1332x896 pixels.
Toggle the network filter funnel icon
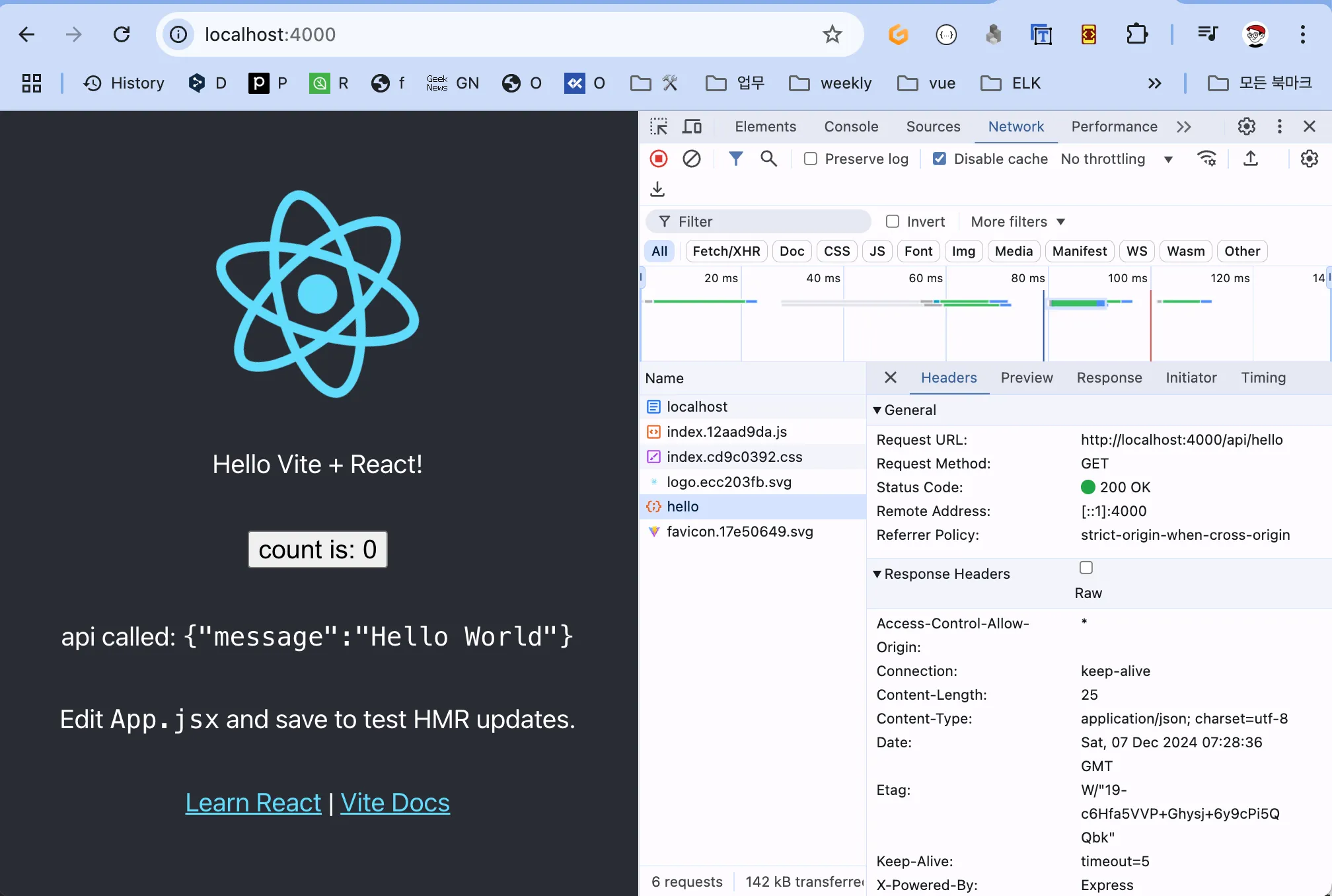[735, 159]
